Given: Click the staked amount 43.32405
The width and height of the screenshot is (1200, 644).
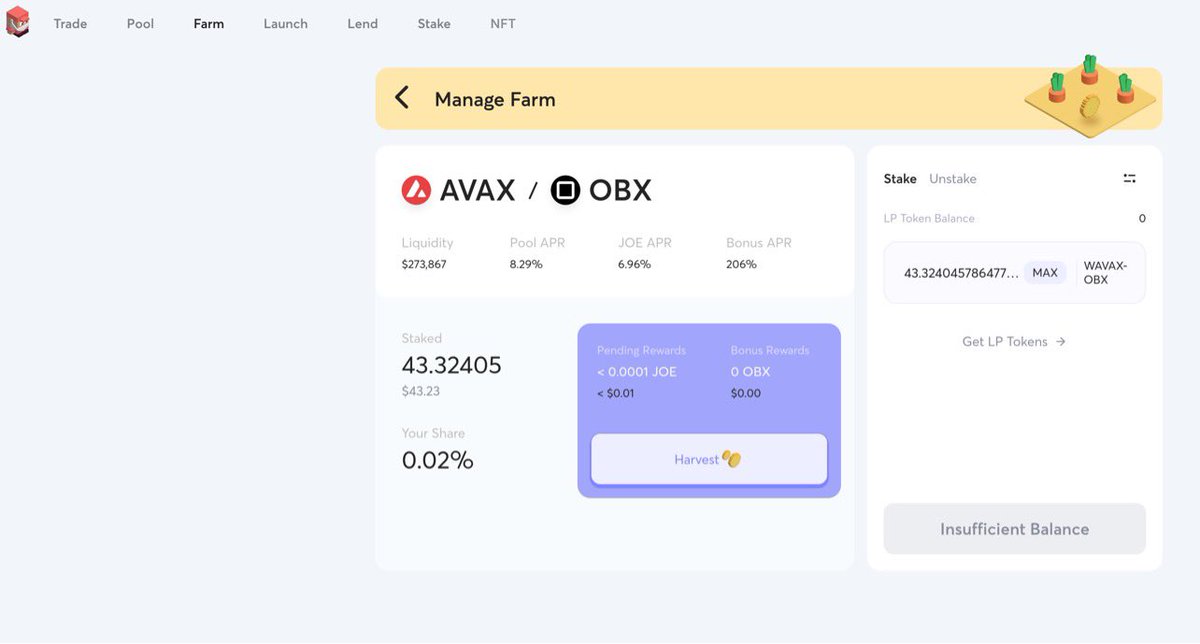Looking at the screenshot, I should (452, 366).
